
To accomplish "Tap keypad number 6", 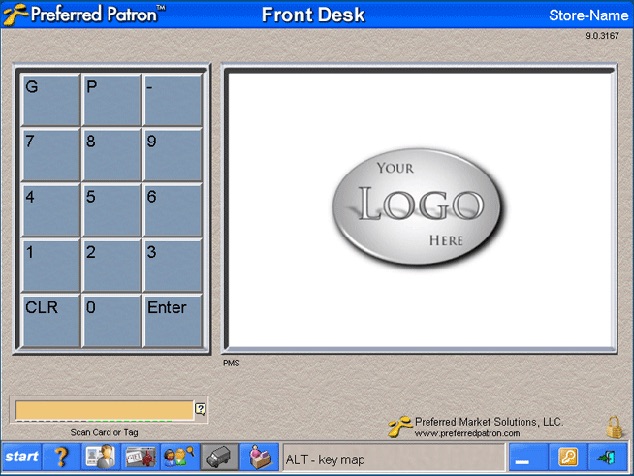I will click(173, 210).
